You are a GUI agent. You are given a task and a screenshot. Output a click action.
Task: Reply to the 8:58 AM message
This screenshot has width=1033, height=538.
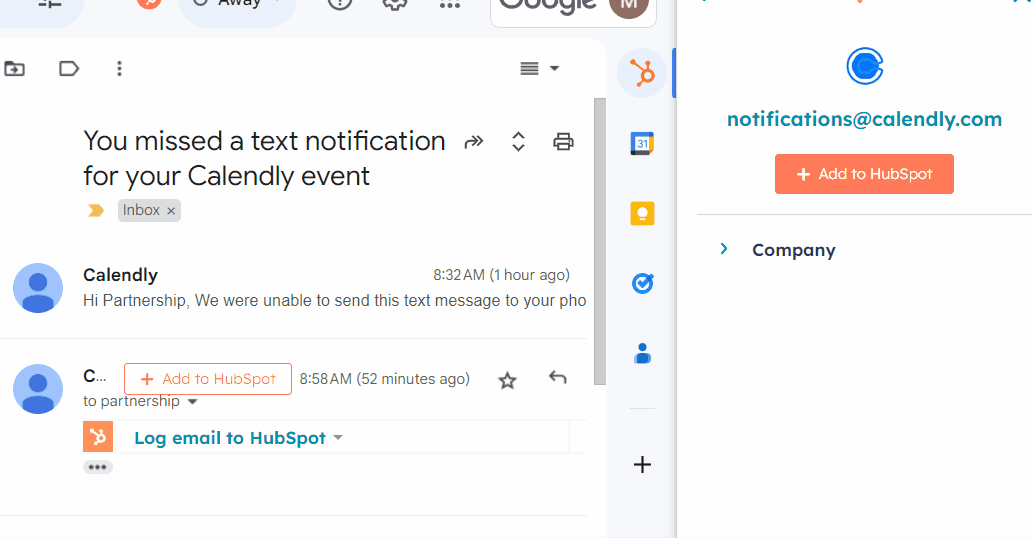(557, 377)
